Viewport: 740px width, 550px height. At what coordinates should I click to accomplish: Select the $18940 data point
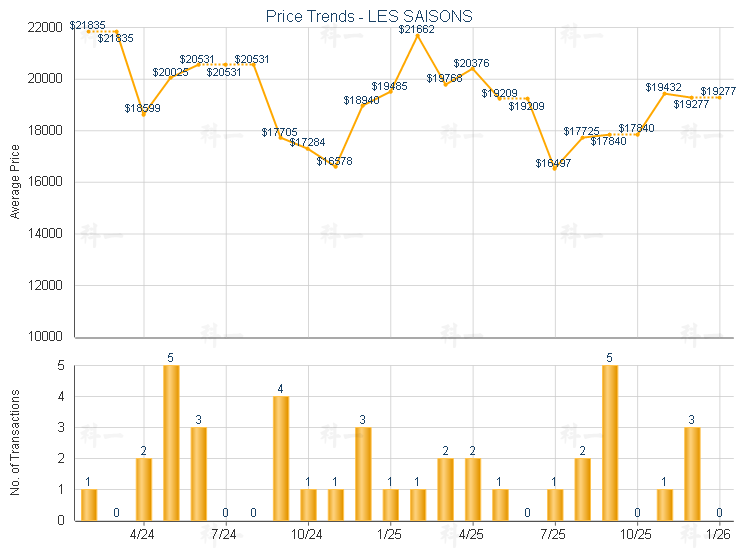tap(363, 105)
